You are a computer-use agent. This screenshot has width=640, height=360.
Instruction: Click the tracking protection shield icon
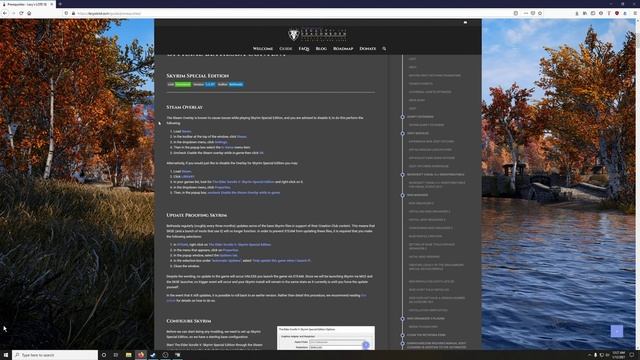pos(67,13)
